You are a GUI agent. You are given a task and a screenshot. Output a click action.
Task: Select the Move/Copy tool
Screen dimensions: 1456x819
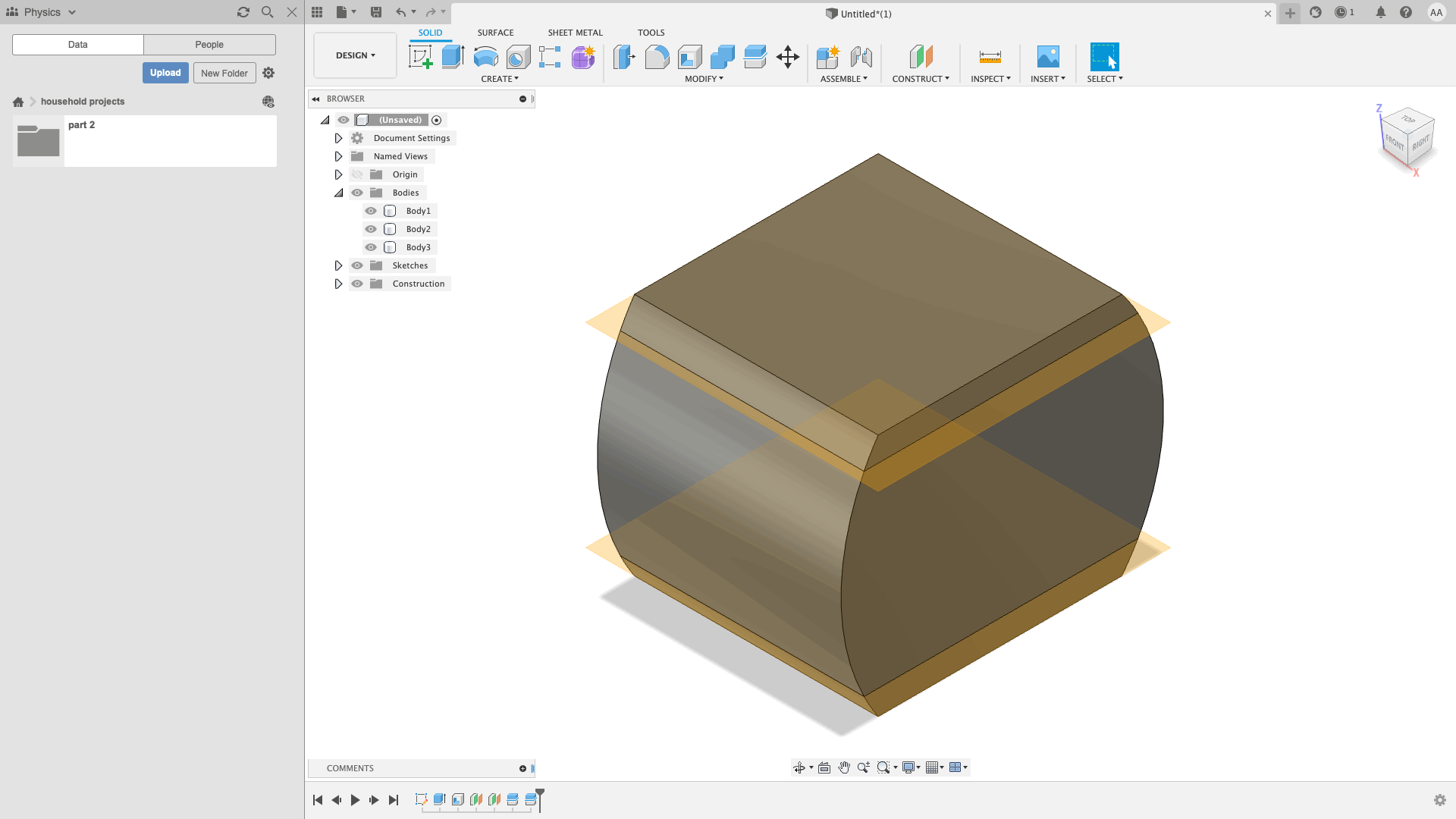click(x=788, y=57)
